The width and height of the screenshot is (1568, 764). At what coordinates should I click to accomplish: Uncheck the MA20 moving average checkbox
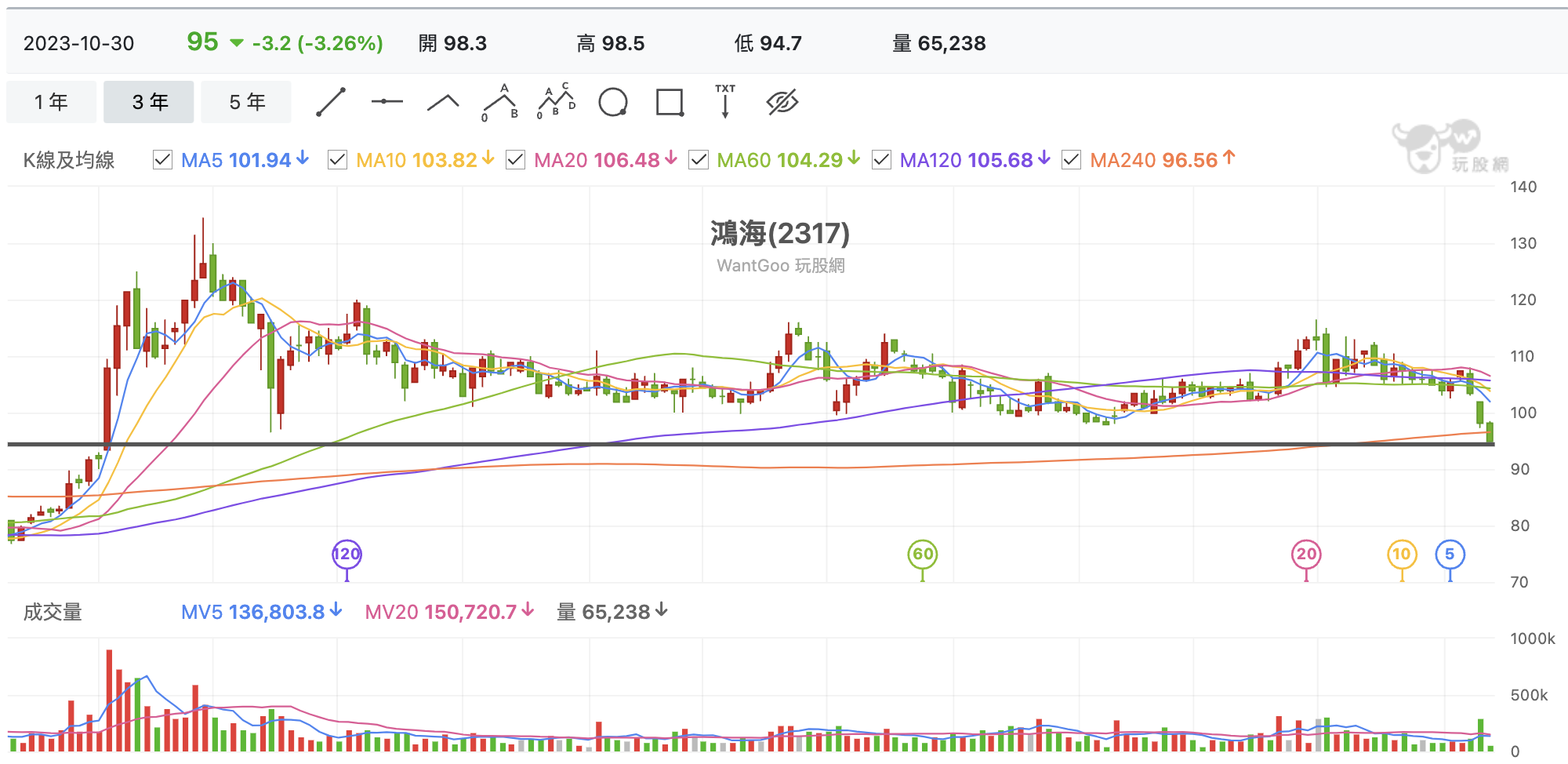[x=515, y=160]
